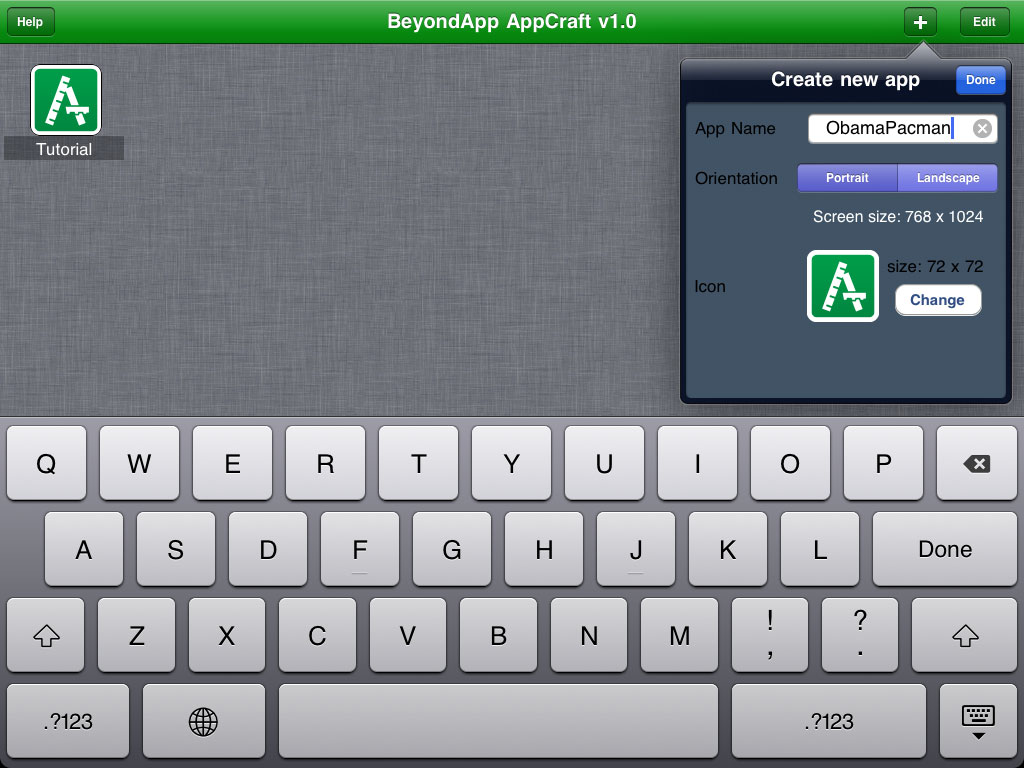Tap the L key
This screenshot has height=768, width=1024.
(820, 549)
